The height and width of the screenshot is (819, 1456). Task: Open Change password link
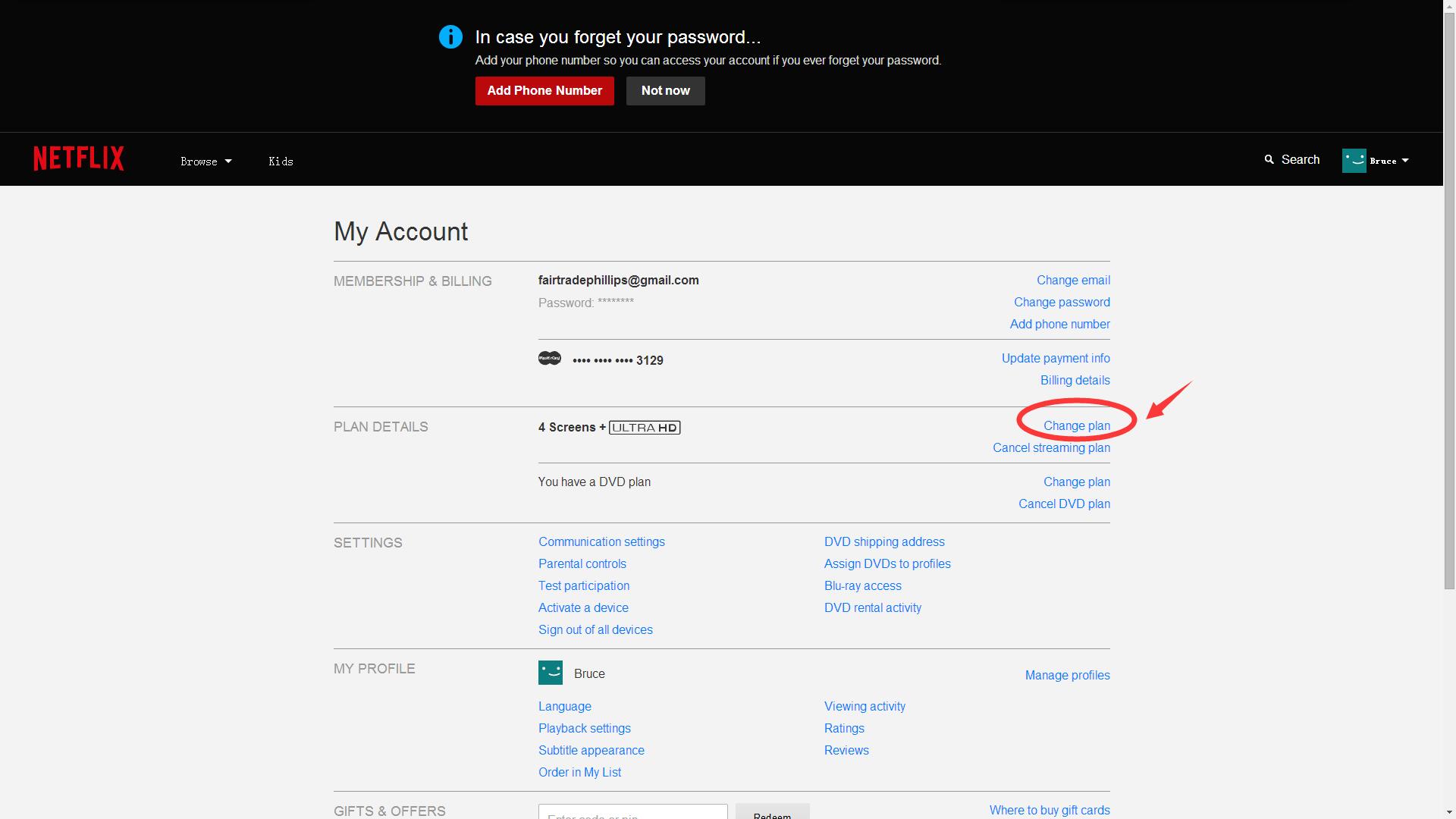[1062, 302]
